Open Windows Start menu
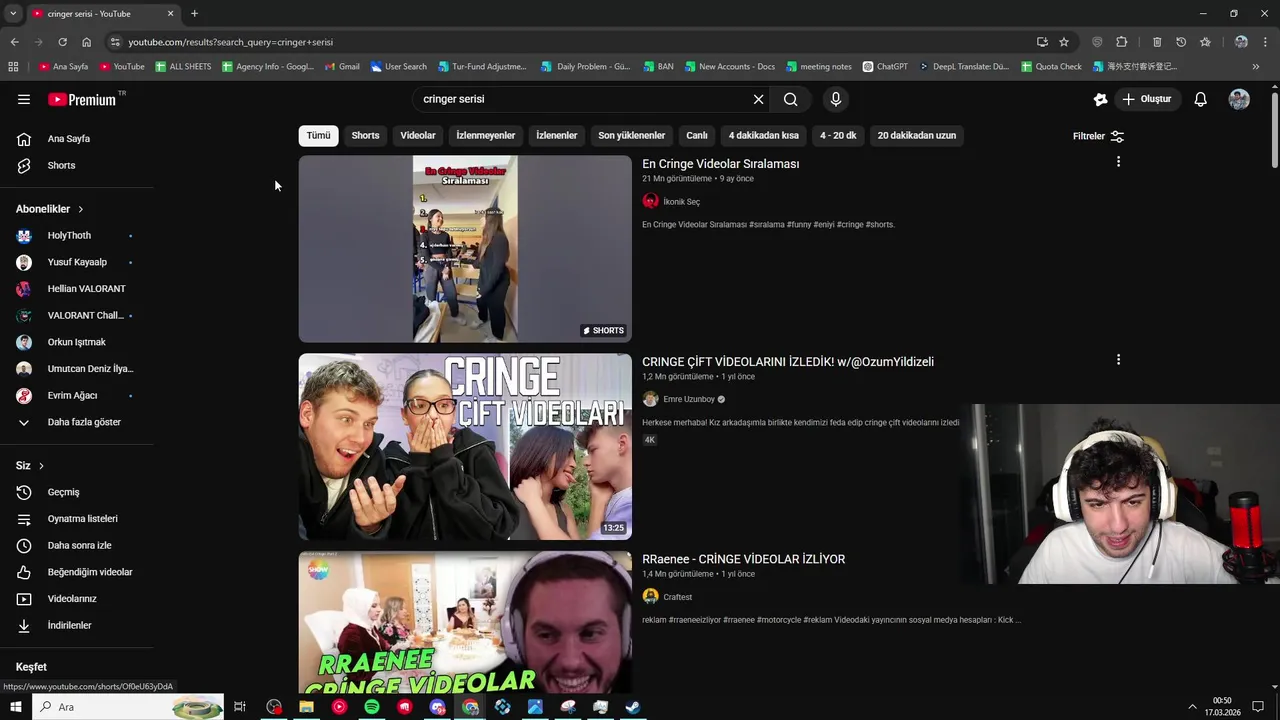The width and height of the screenshot is (1280, 720). 15,707
